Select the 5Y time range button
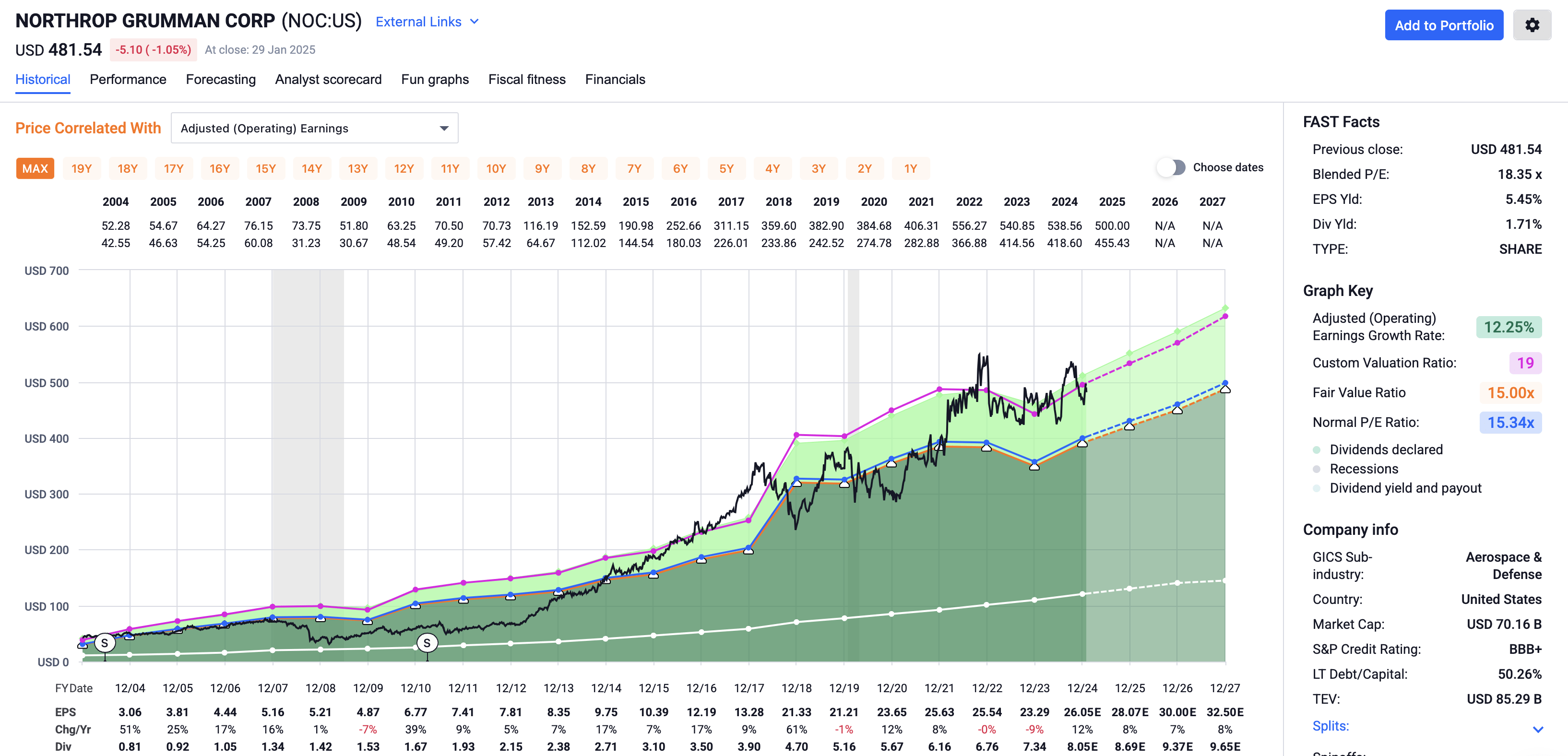The height and width of the screenshot is (756, 1568). point(727,168)
